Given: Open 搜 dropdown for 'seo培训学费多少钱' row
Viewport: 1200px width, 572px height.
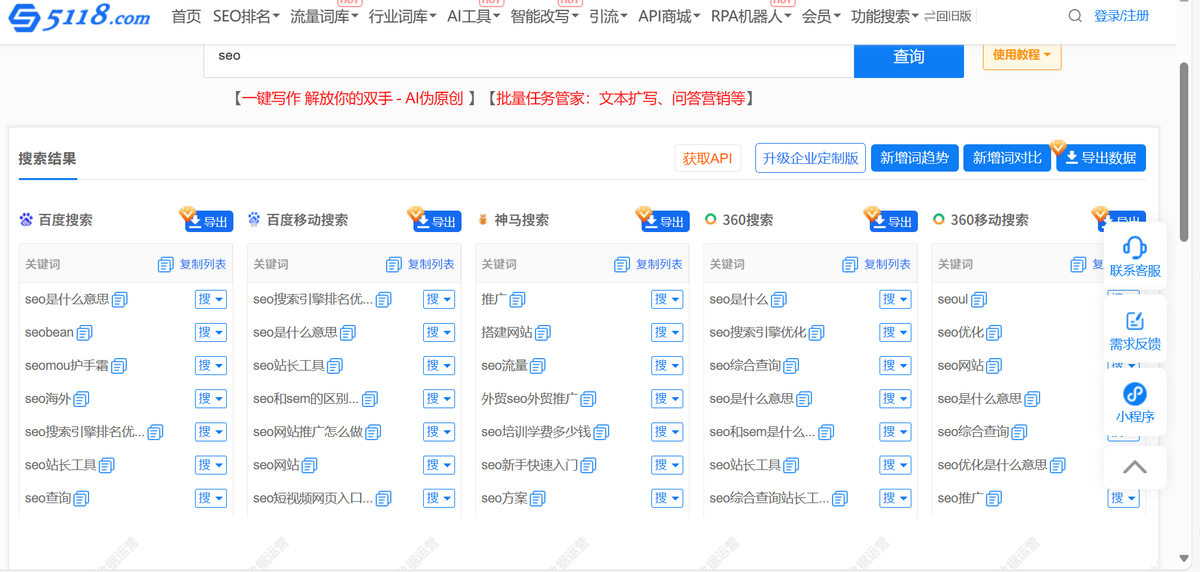Looking at the screenshot, I should (667, 432).
